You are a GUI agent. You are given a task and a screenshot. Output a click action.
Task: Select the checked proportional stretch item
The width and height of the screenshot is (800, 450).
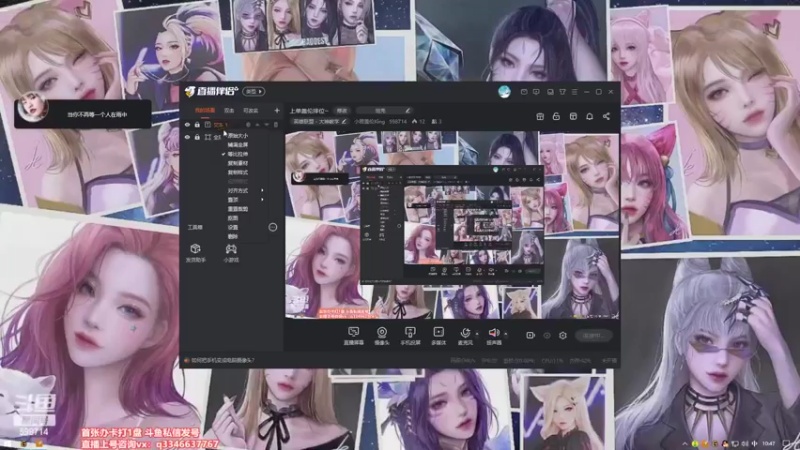238,154
